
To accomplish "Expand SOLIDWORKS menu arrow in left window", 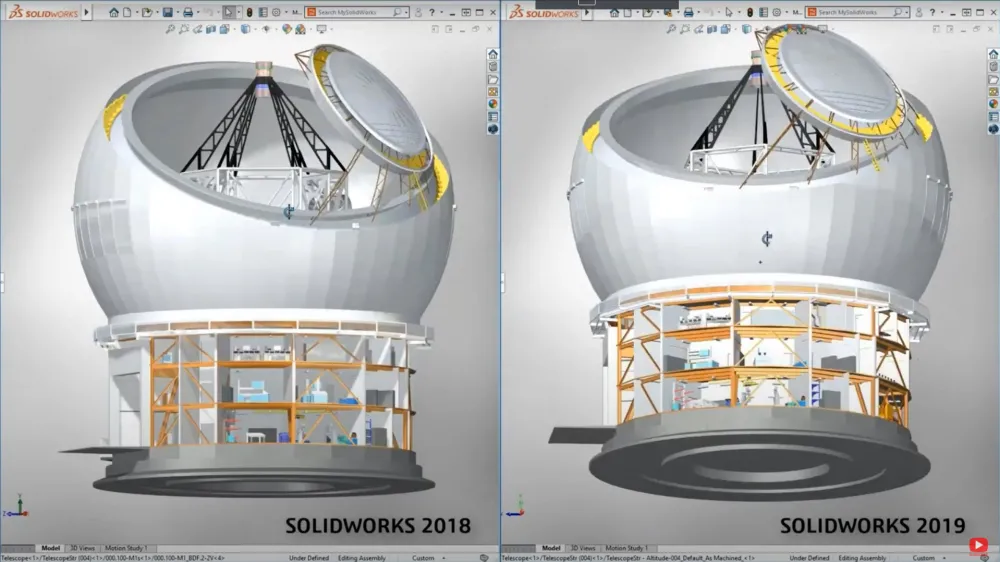I will (86, 12).
